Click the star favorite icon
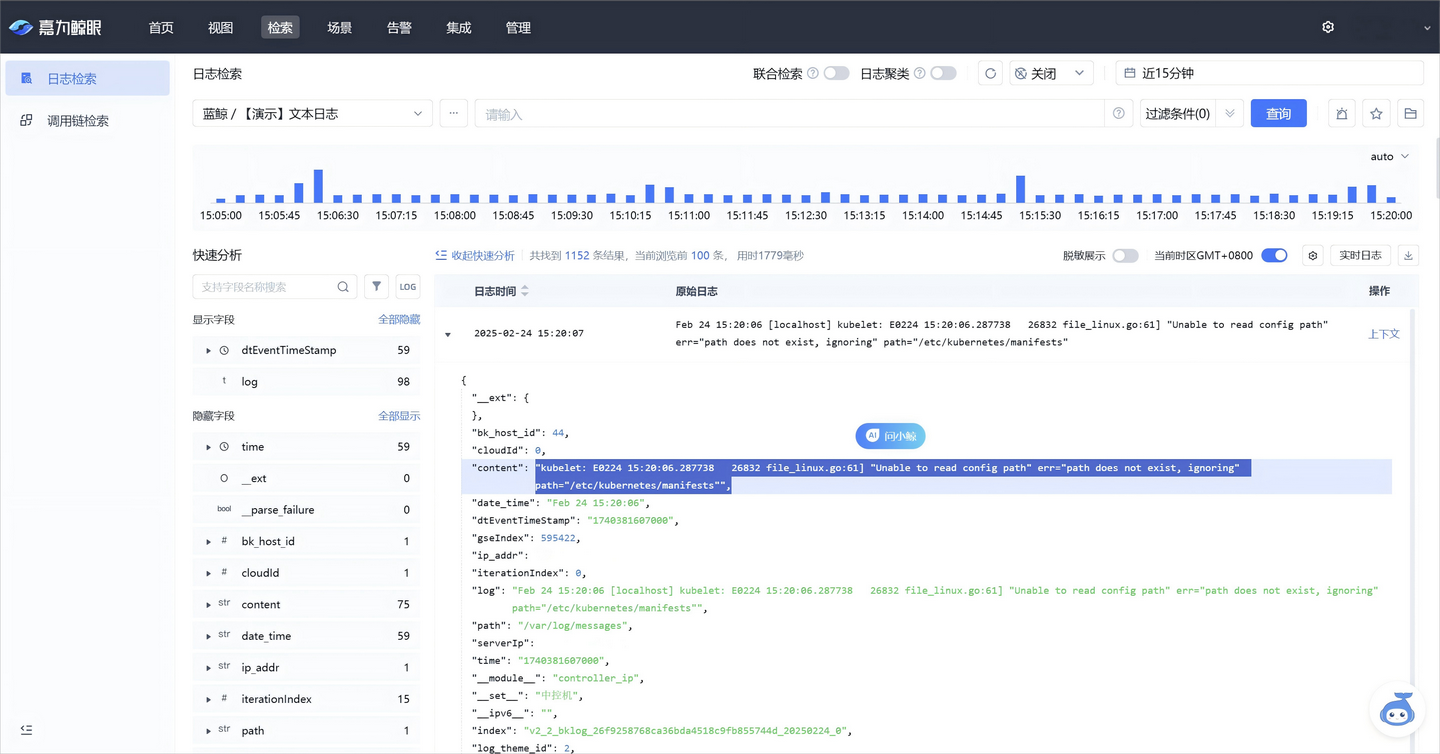Screen dimensions: 1440x754 1376,114
